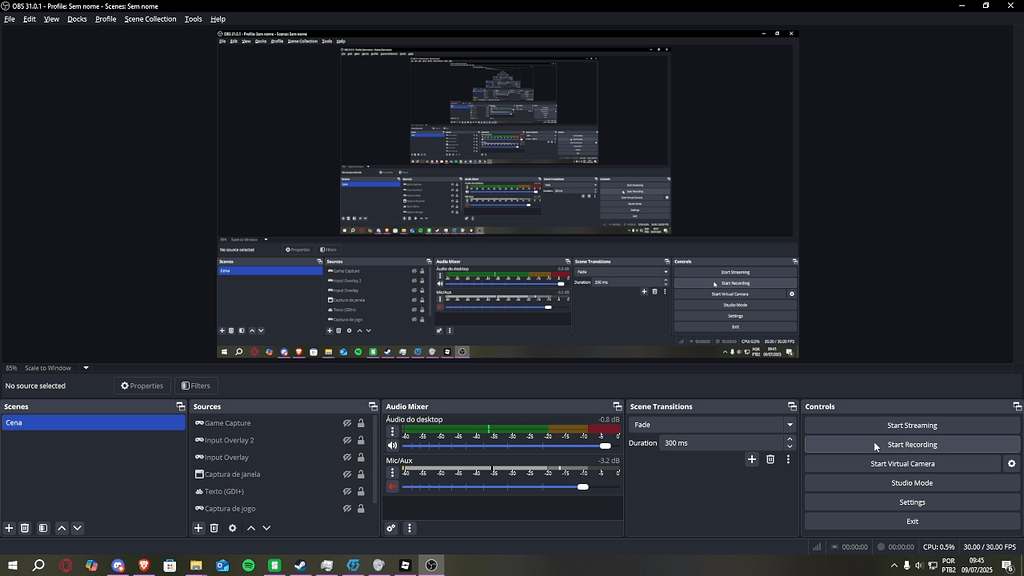This screenshot has height=576, width=1024.
Task: Show the Game Capture source via eye icon
Action: [347, 423]
